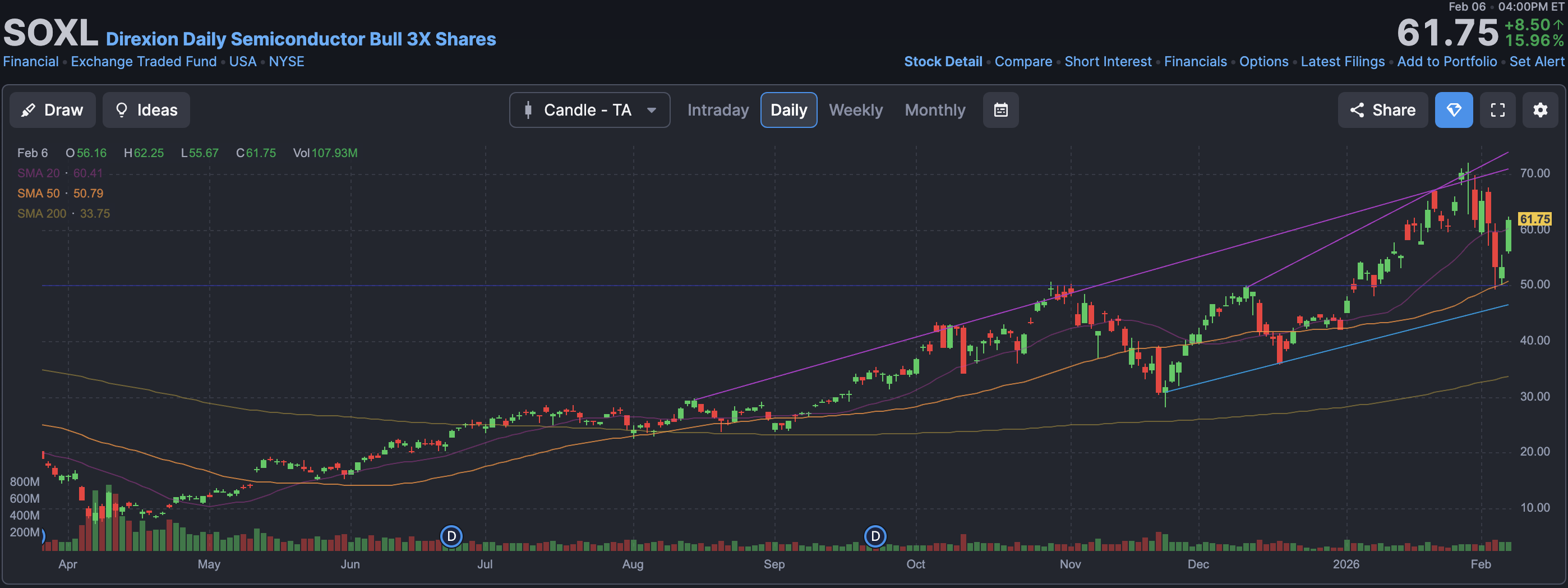The width and height of the screenshot is (1568, 588).
Task: Expand the Candle - TA chart type dropdown
Action: [x=589, y=110]
